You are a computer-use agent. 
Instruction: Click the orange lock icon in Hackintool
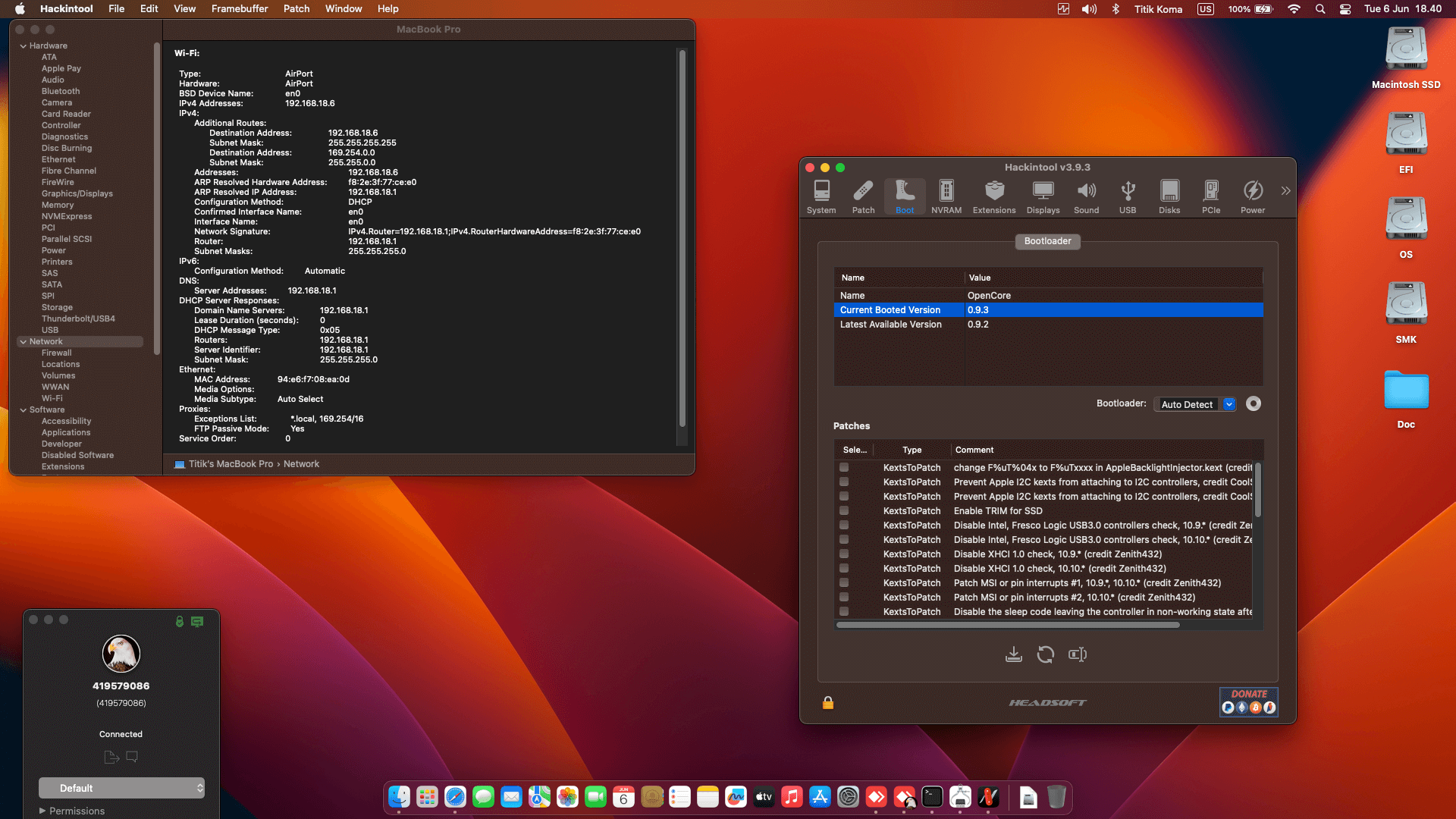point(828,703)
